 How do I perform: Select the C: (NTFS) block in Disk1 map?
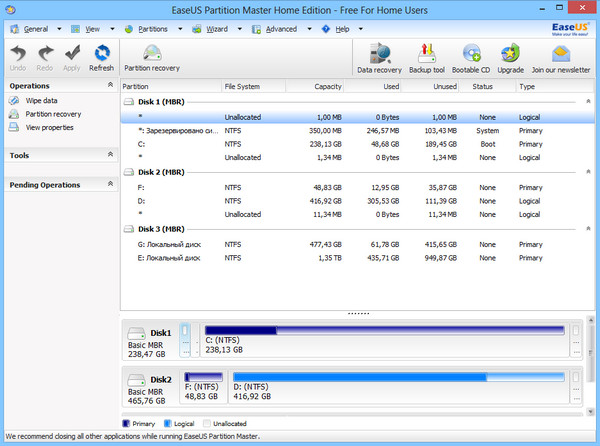click(x=385, y=340)
